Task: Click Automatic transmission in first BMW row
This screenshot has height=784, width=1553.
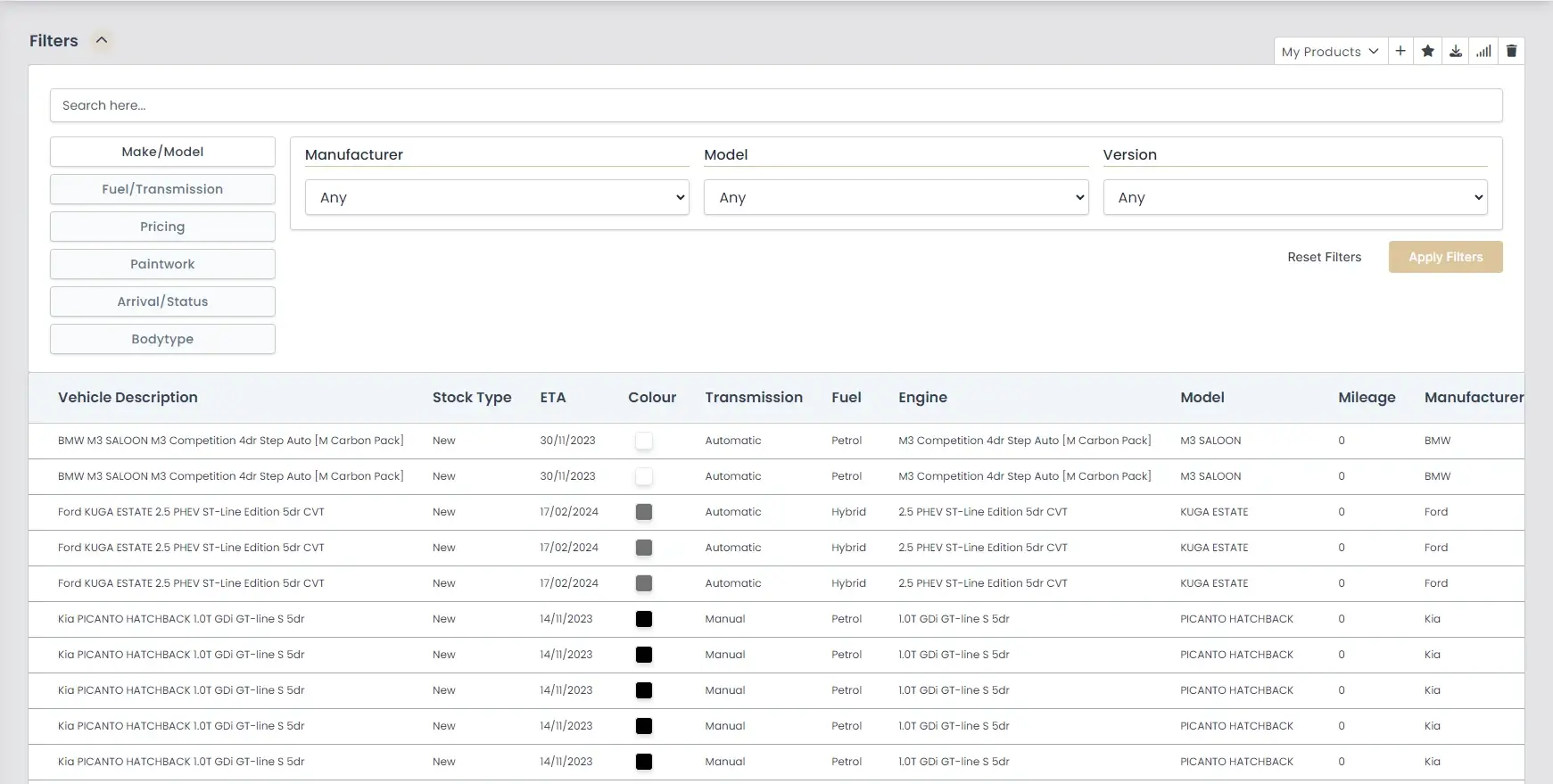Action: point(733,441)
